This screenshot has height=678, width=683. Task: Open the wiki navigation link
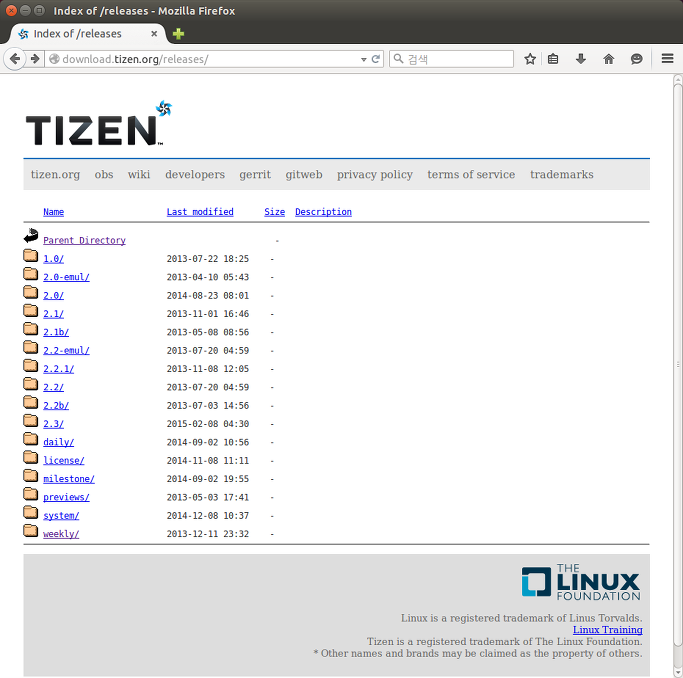click(x=139, y=174)
